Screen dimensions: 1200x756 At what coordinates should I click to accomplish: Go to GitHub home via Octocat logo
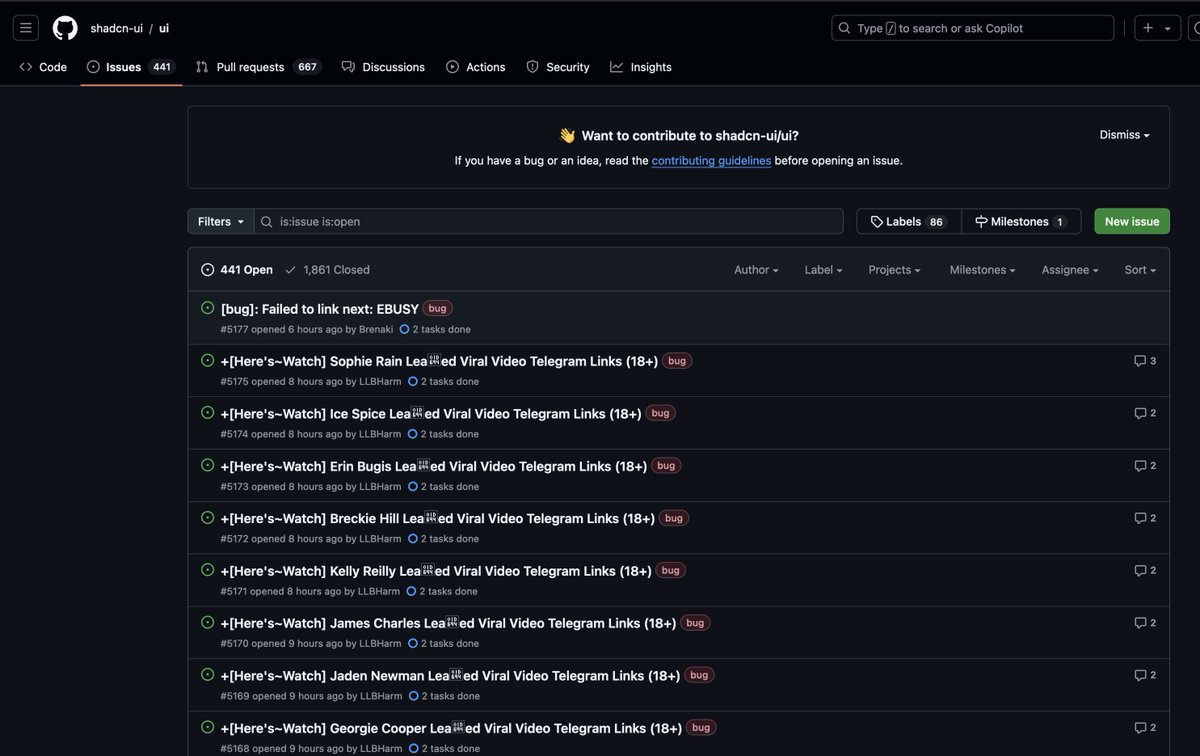click(x=65, y=28)
